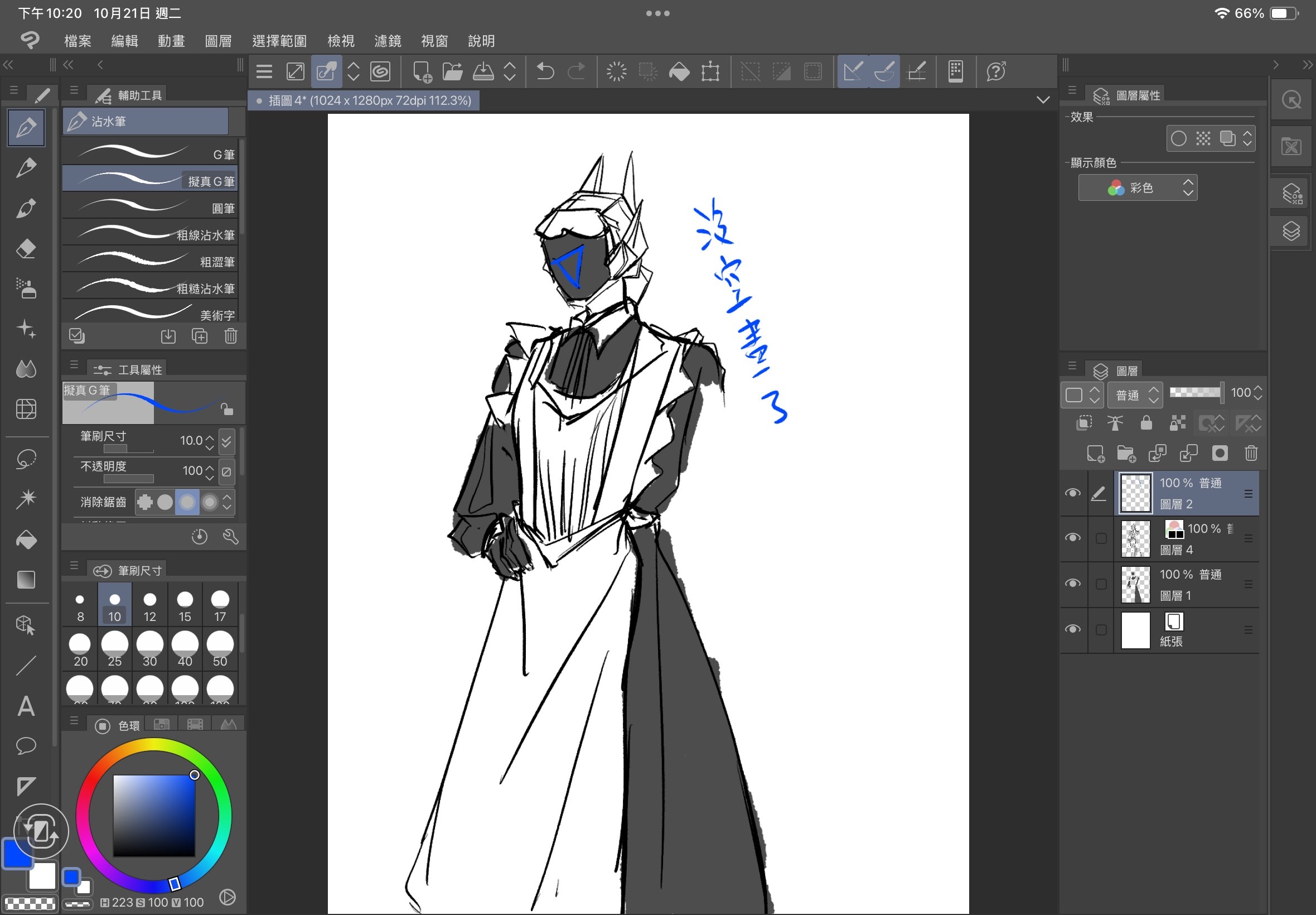Image resolution: width=1316 pixels, height=915 pixels.
Task: Open the 彩色 display color dropdown
Action: click(1137, 188)
